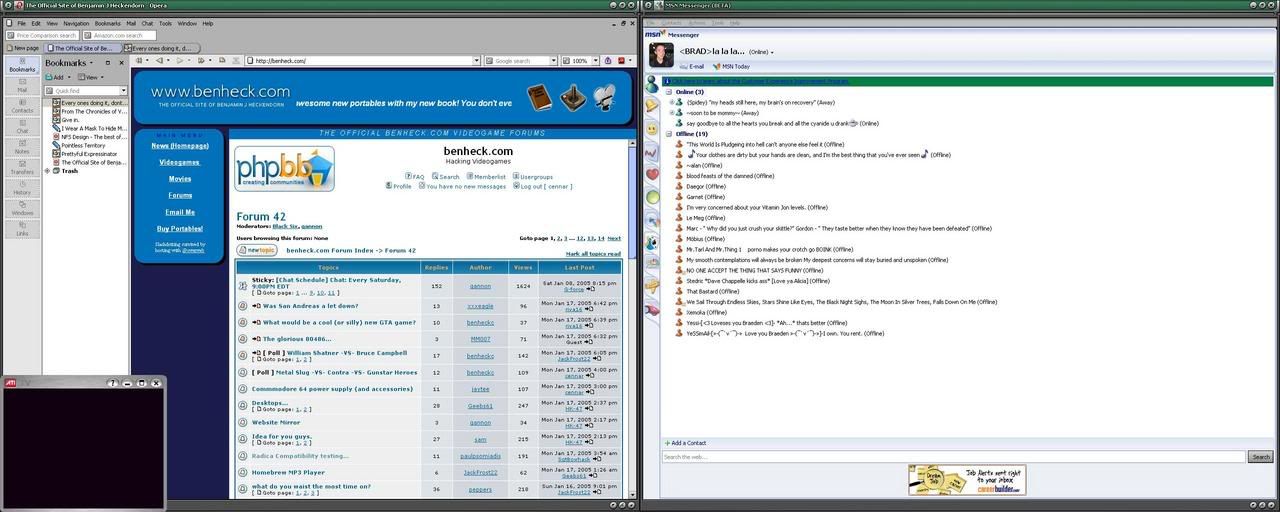Click the joystick icon in benheck banner

[573, 97]
